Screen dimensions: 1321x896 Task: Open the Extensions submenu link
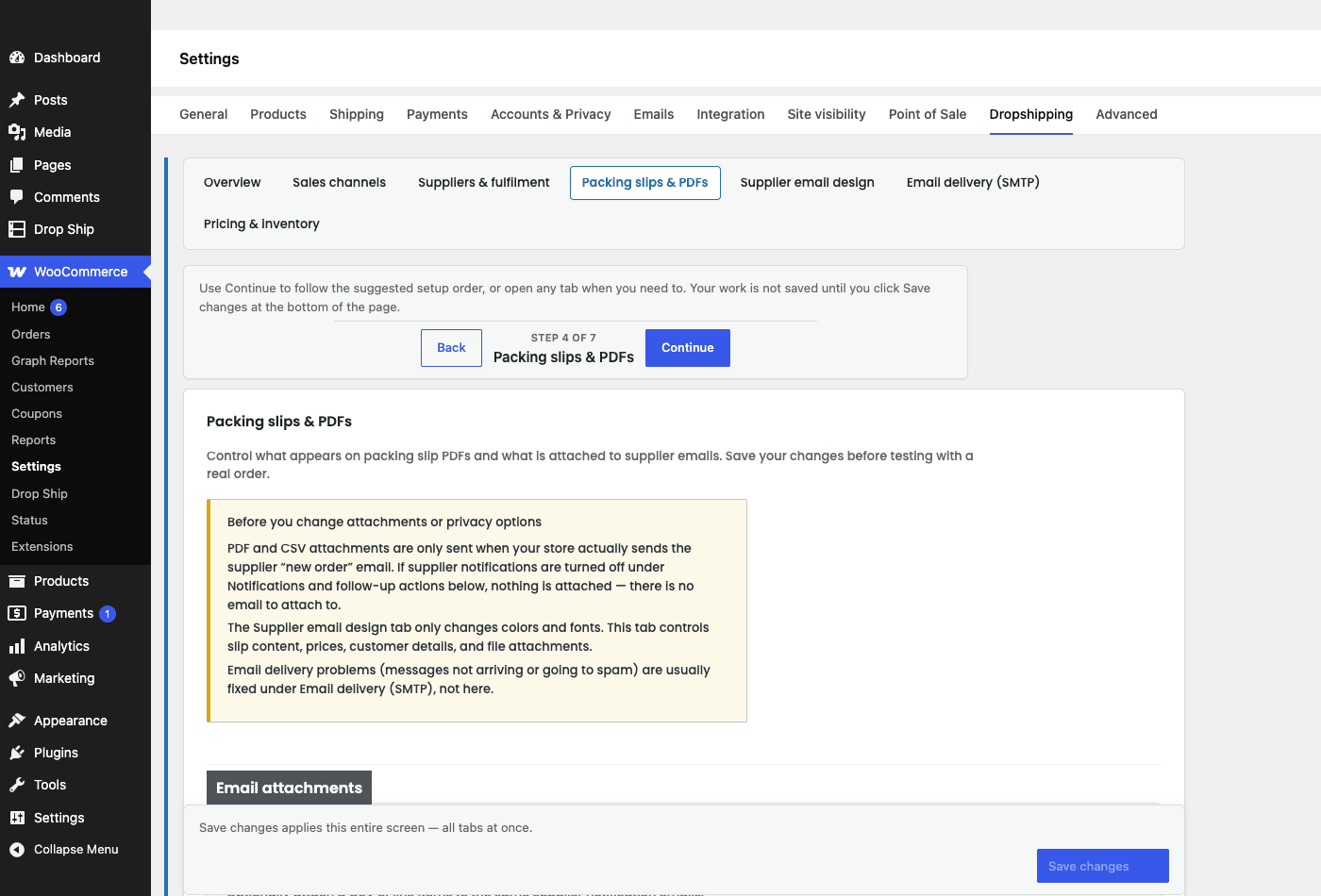(x=42, y=547)
